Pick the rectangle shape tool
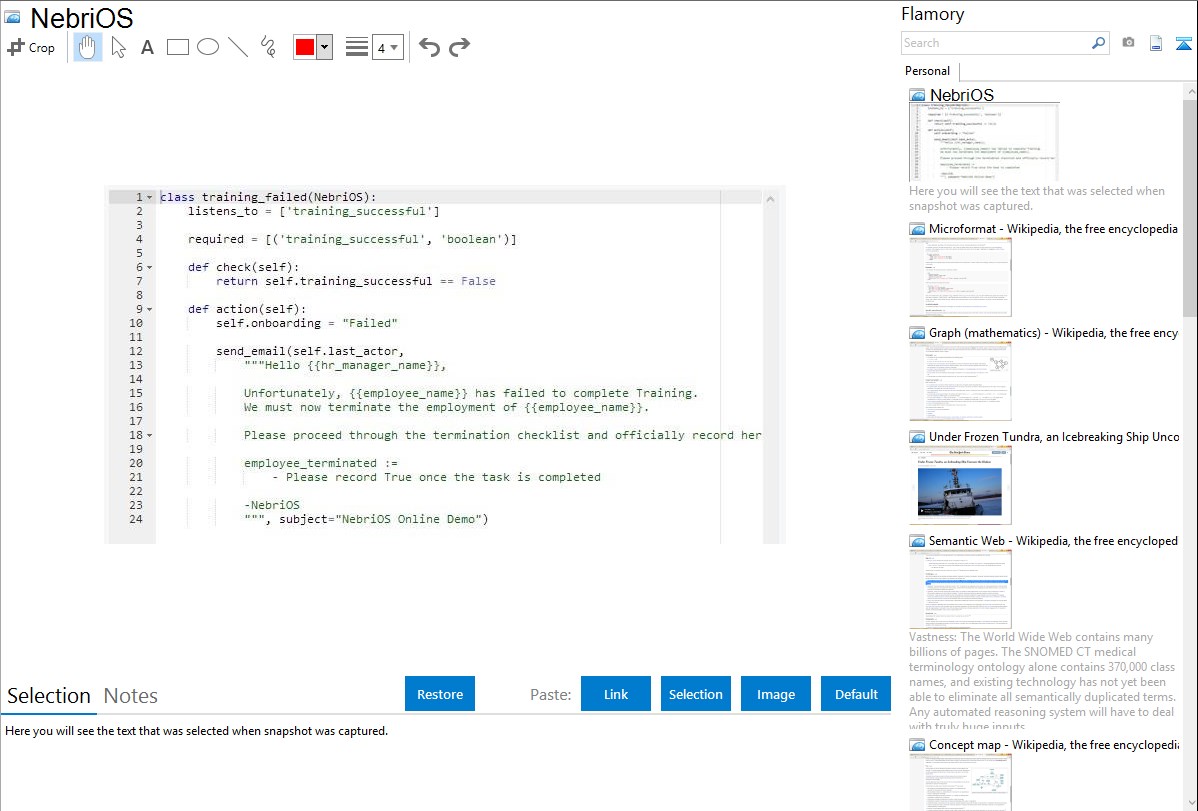Image resolution: width=1198 pixels, height=811 pixels. [x=178, y=47]
